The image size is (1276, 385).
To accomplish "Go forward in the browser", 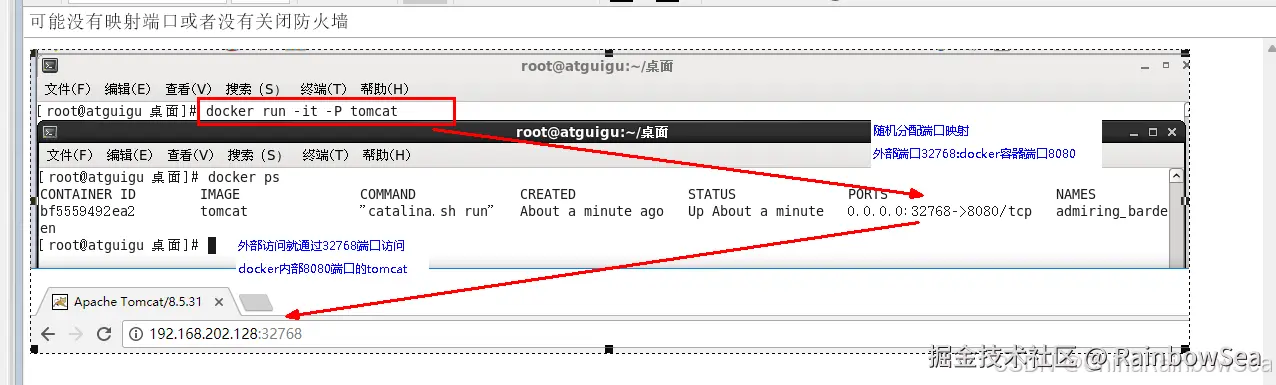I will 76,334.
